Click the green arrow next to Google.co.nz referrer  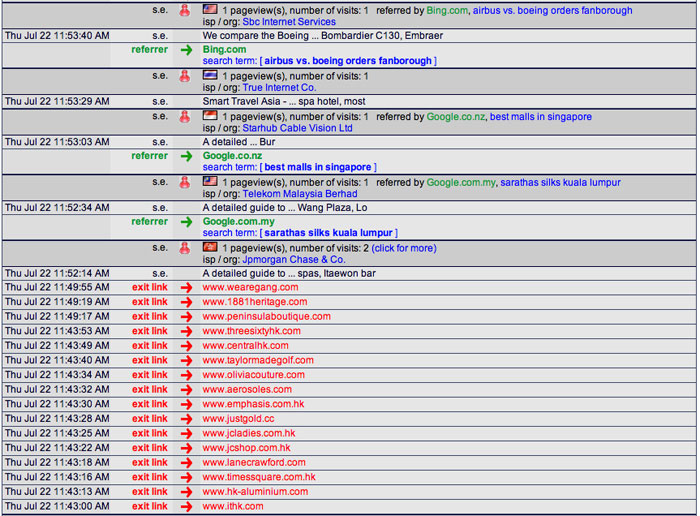pos(186,156)
